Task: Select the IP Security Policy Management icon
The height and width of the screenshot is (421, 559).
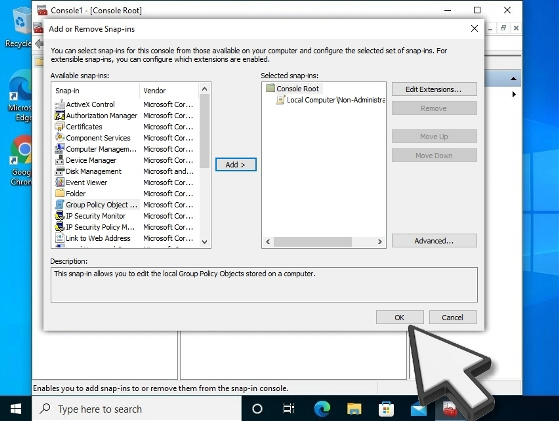Action: [x=60, y=227]
